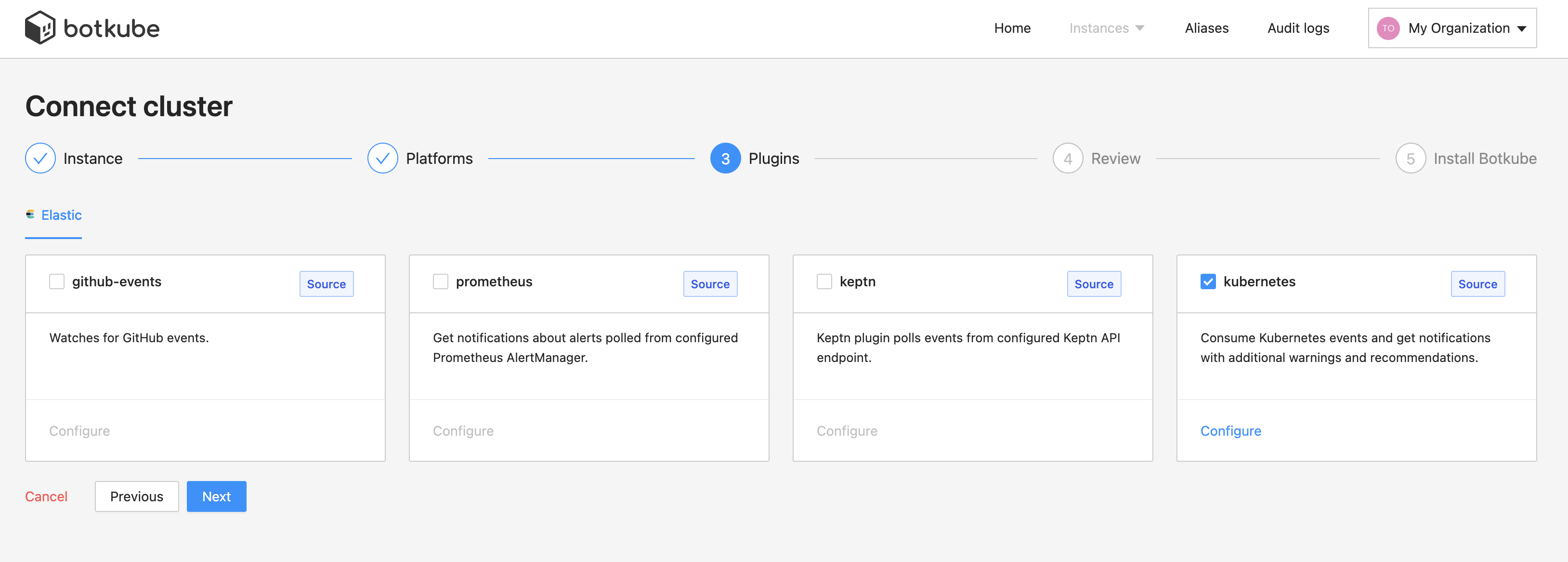The height and width of the screenshot is (562, 1568).
Task: Click the Review step label
Action: pyautogui.click(x=1116, y=159)
